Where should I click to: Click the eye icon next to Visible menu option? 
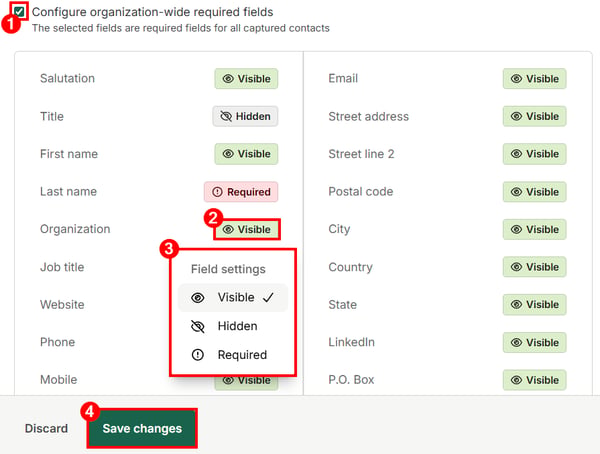click(197, 297)
